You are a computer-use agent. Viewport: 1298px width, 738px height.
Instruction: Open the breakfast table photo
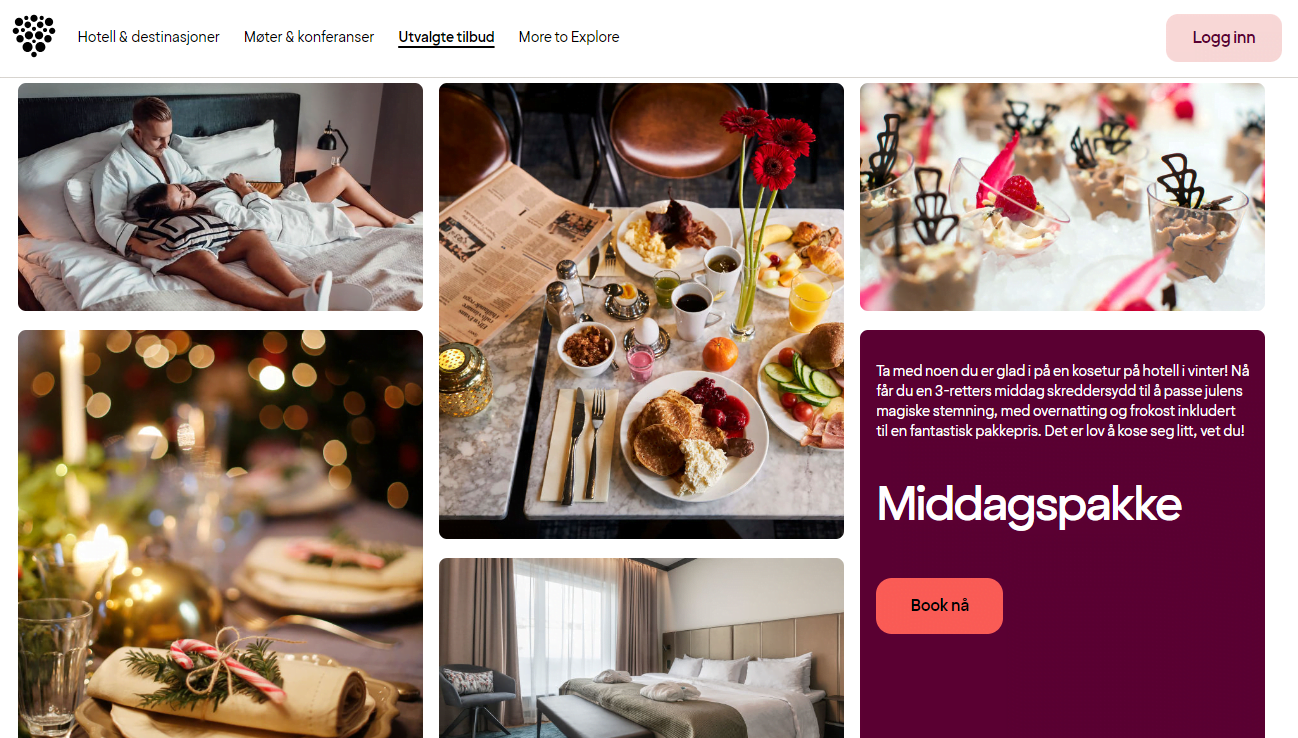641,311
